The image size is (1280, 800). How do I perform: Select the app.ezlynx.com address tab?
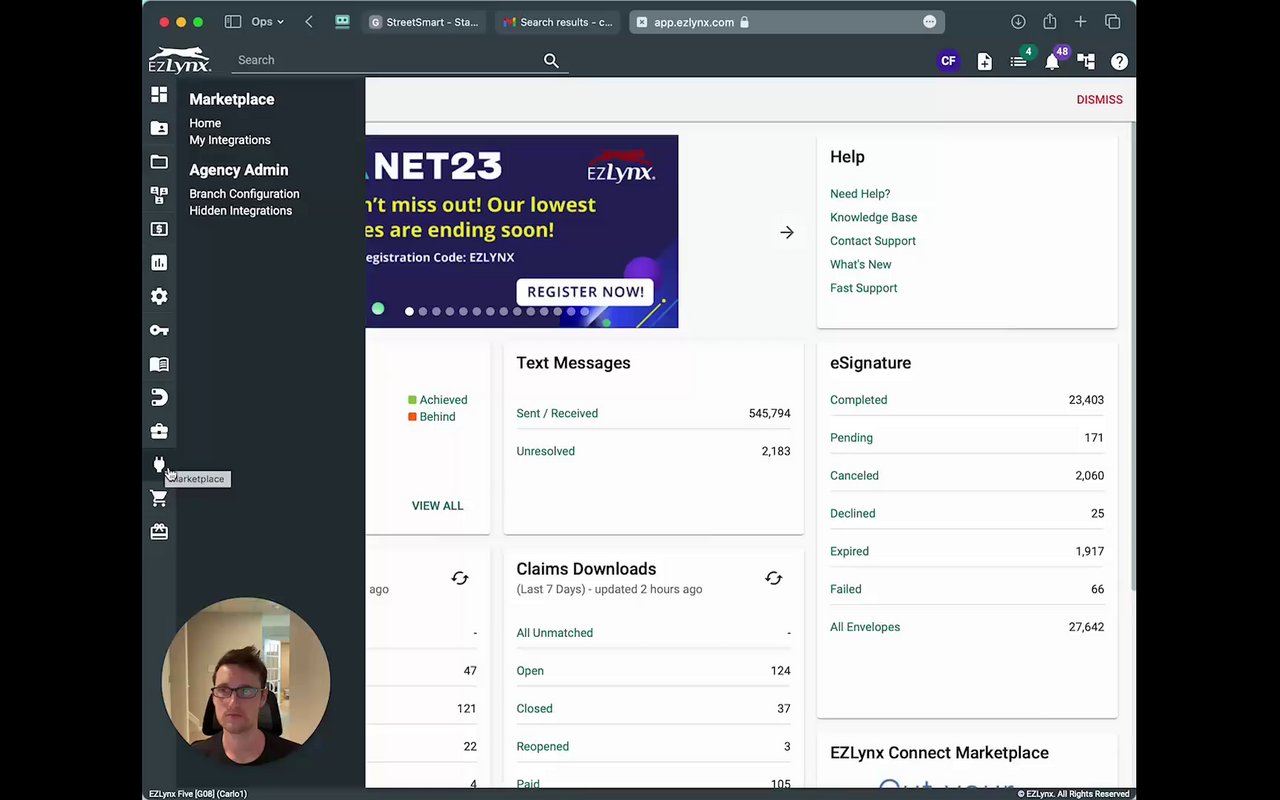787,22
